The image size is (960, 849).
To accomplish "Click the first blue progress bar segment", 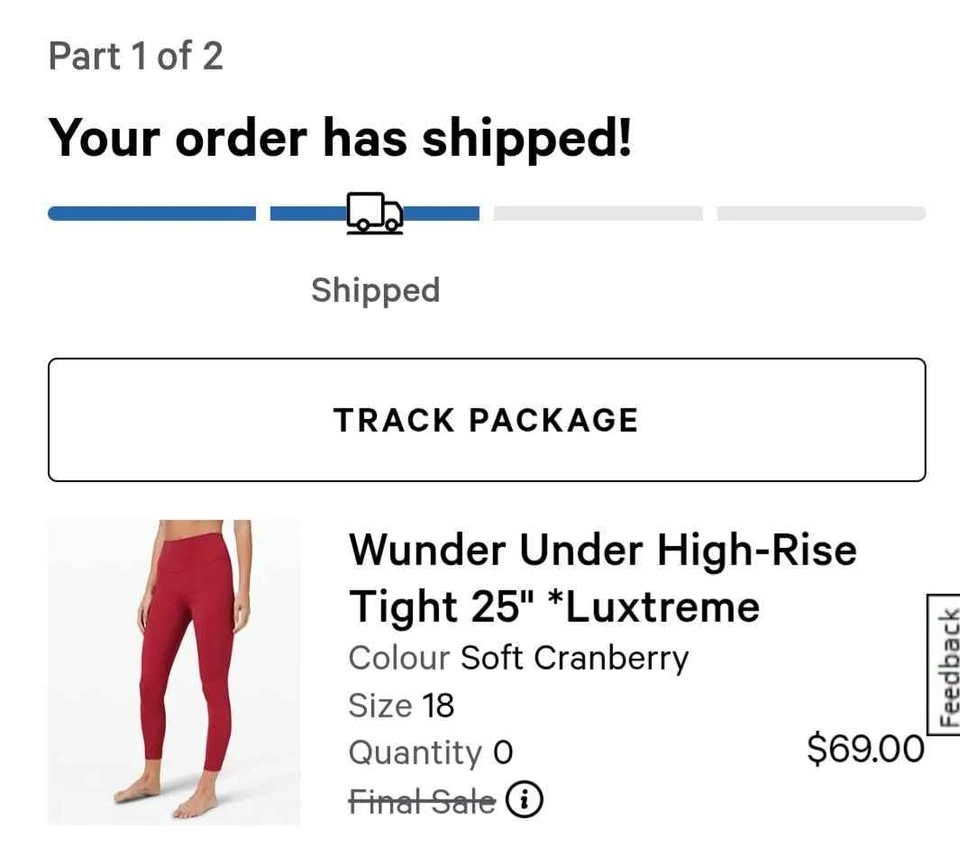I will pyautogui.click(x=152, y=213).
